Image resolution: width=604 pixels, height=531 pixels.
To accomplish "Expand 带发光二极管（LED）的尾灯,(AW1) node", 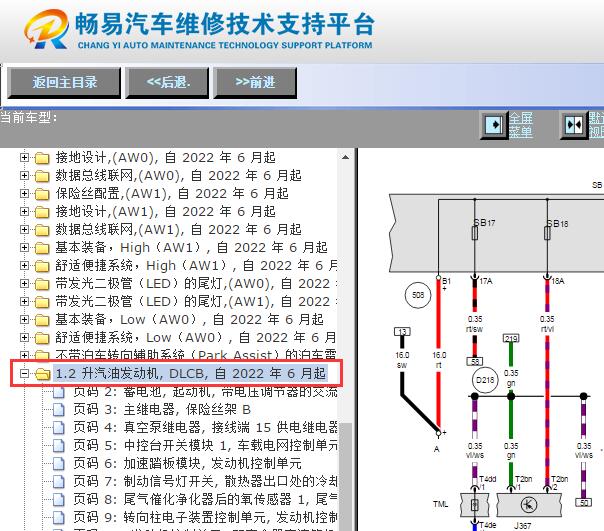I will (24, 301).
